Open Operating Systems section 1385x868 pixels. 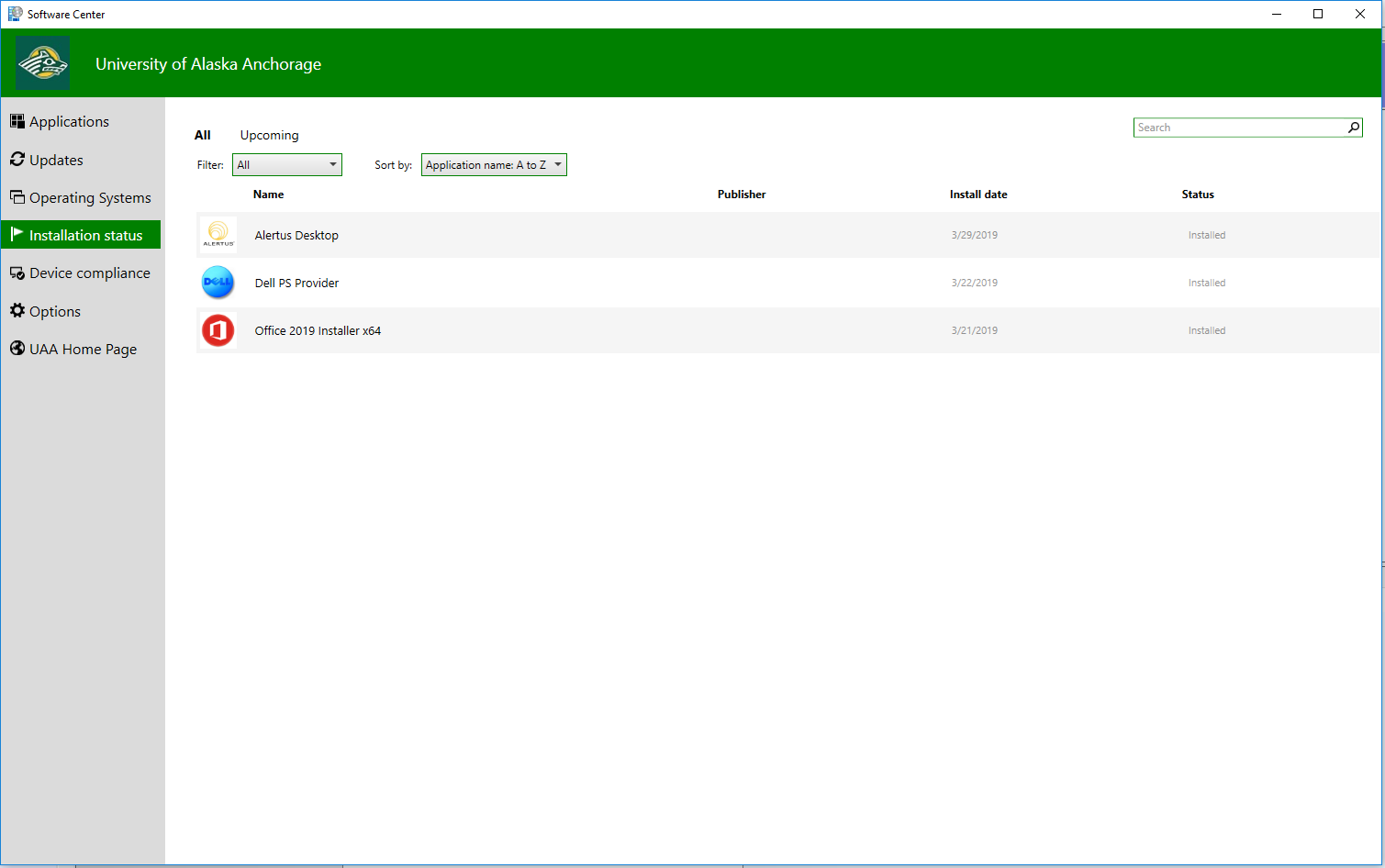89,198
